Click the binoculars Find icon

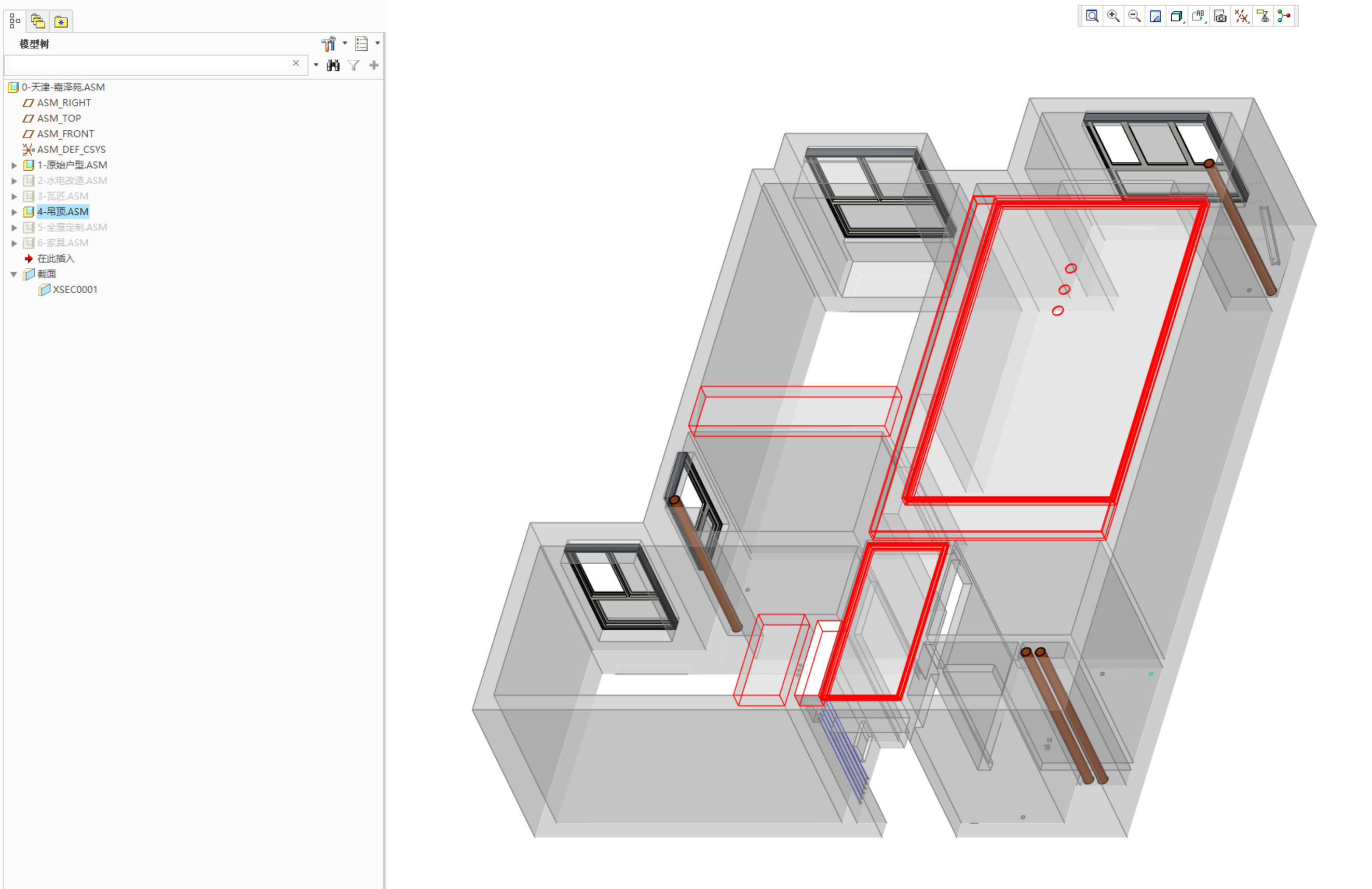click(333, 65)
